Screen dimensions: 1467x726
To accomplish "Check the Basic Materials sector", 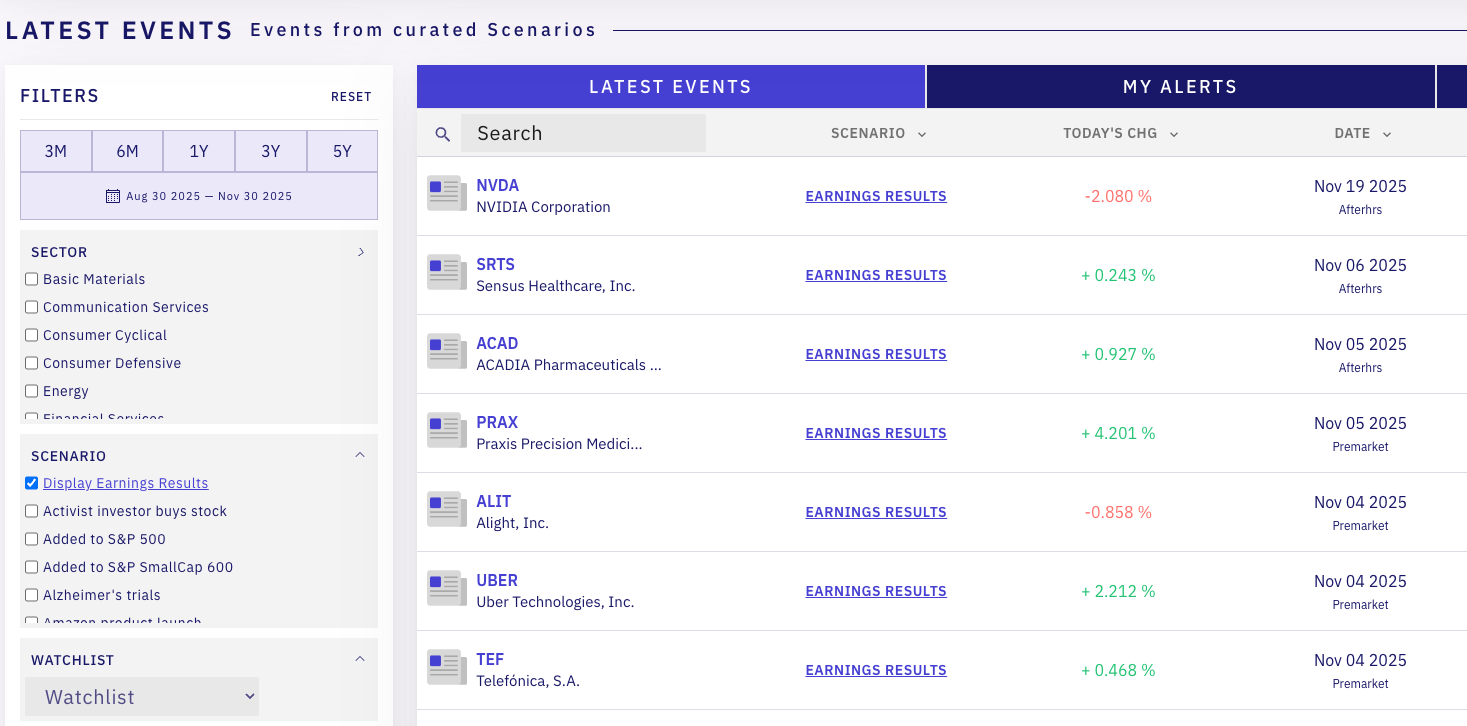I will 32,279.
